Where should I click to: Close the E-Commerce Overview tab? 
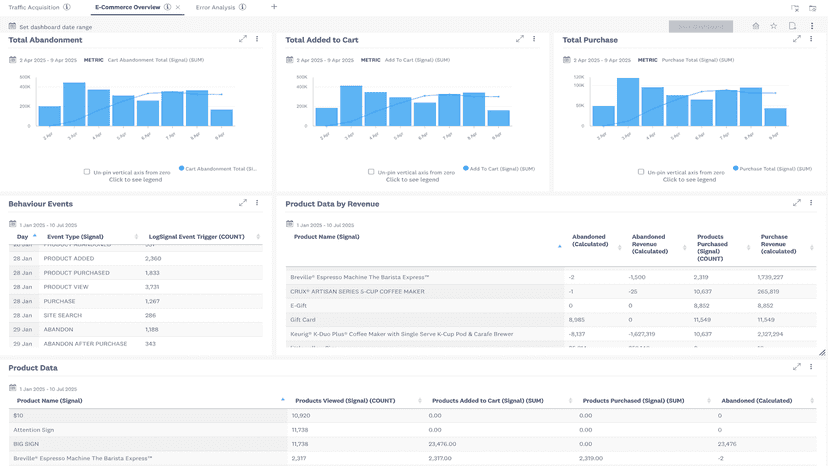point(178,7)
